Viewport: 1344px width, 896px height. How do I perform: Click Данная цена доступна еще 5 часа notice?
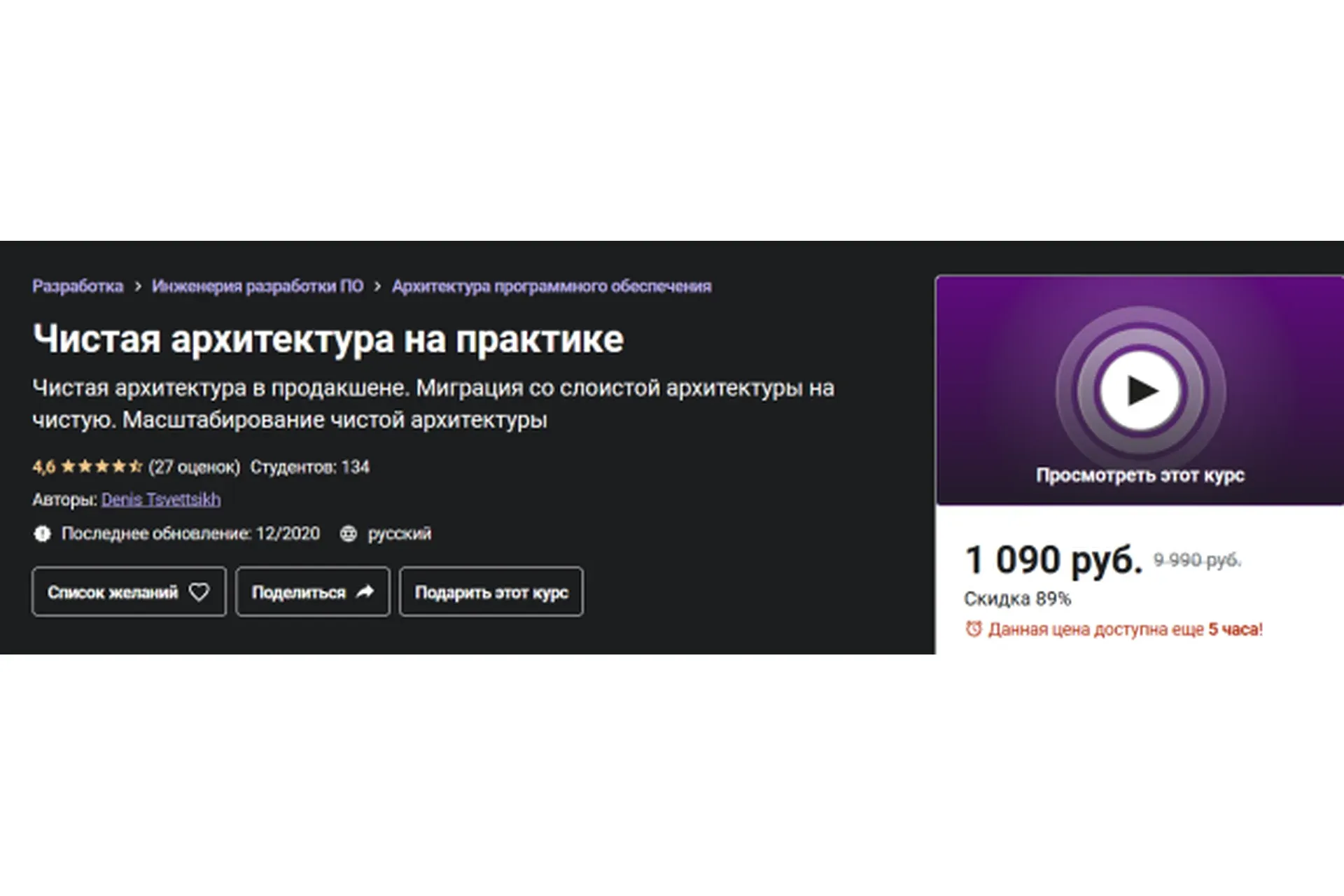[x=1126, y=629]
